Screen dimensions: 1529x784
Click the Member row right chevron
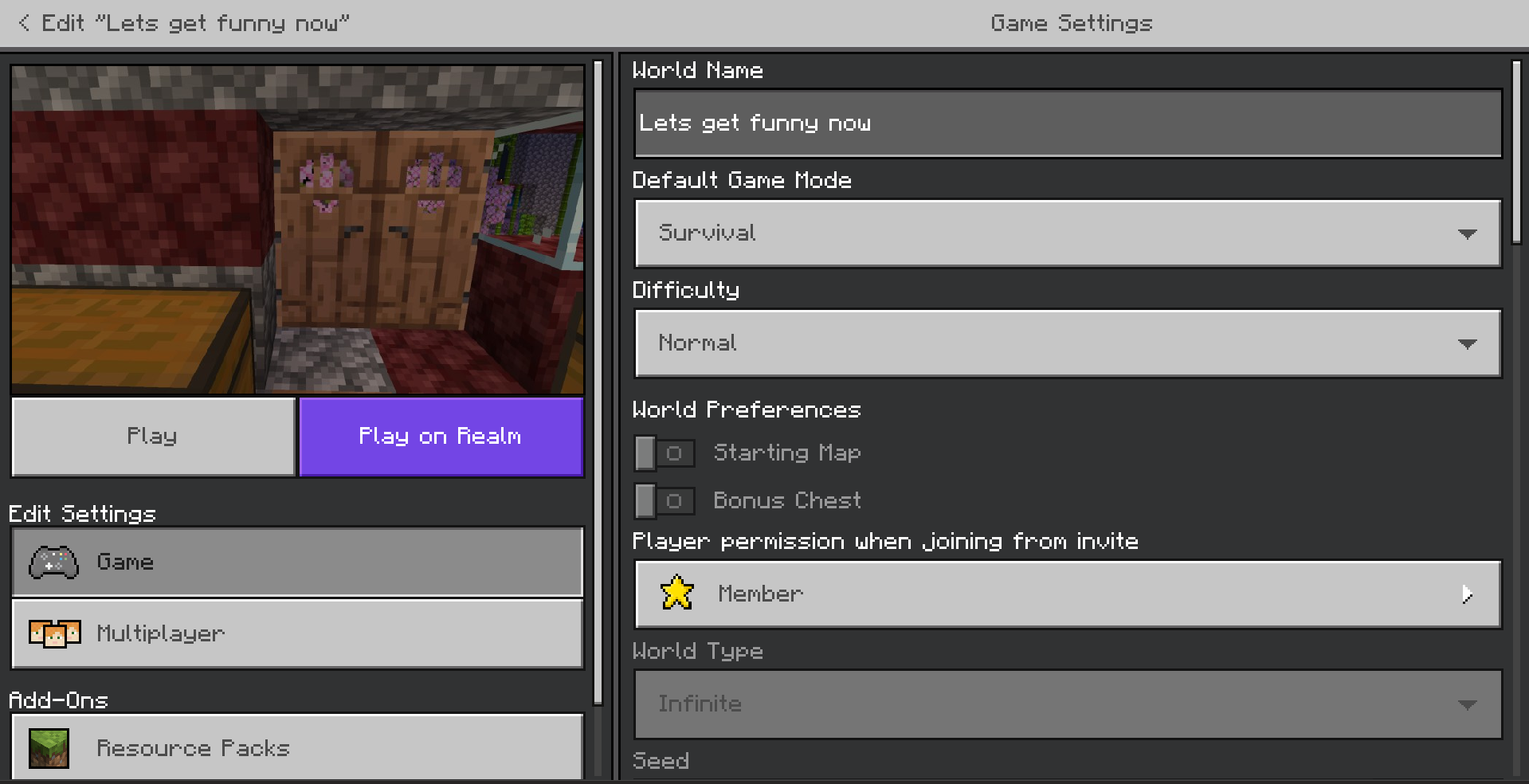click(x=1467, y=594)
